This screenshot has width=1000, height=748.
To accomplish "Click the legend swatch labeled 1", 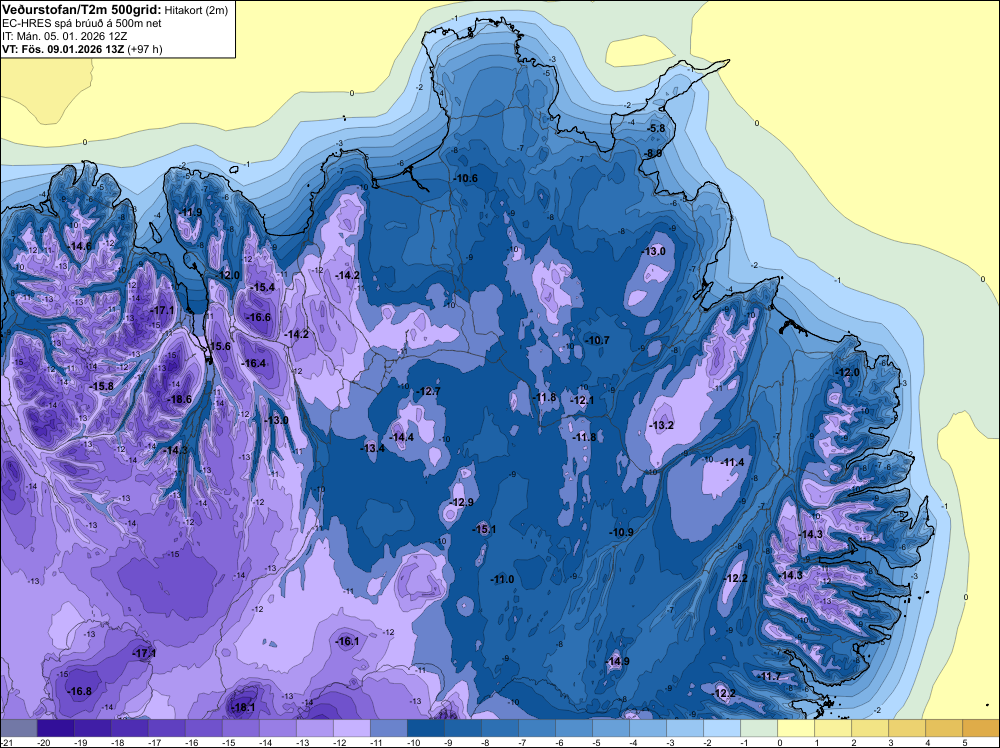I will [832, 728].
